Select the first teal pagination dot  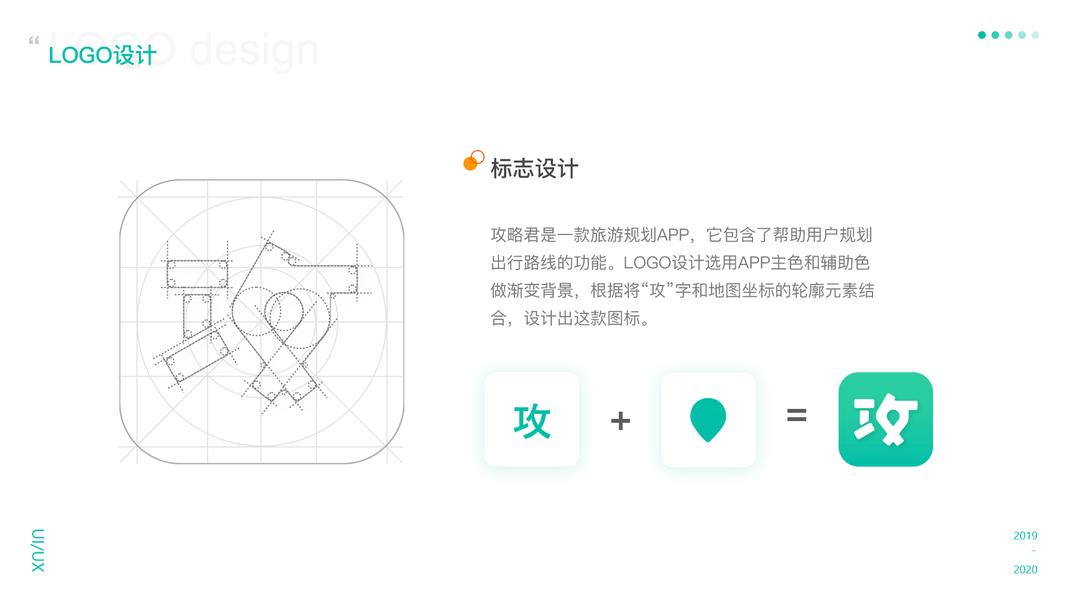click(982, 35)
